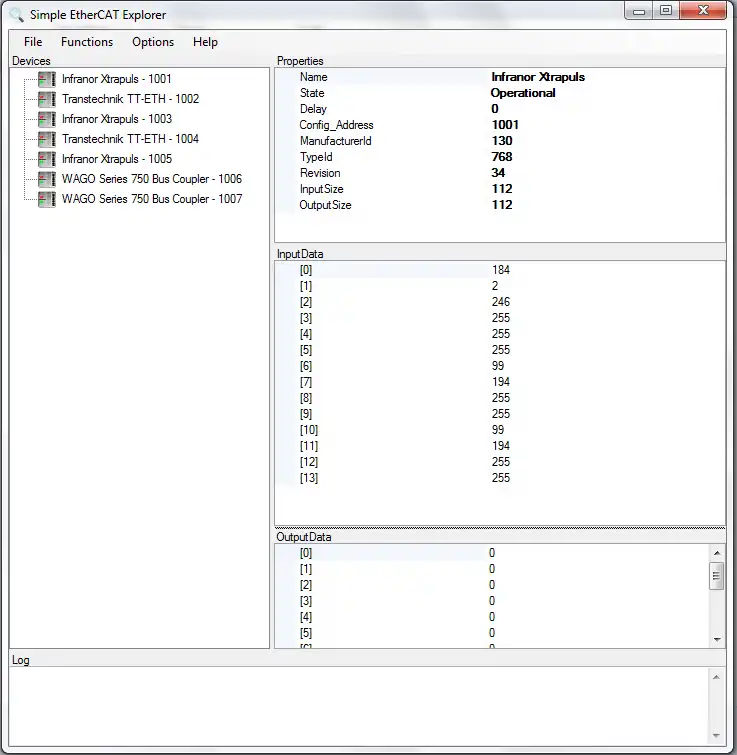Select InputData index [10]
The width and height of the screenshot is (737, 755).
point(309,430)
